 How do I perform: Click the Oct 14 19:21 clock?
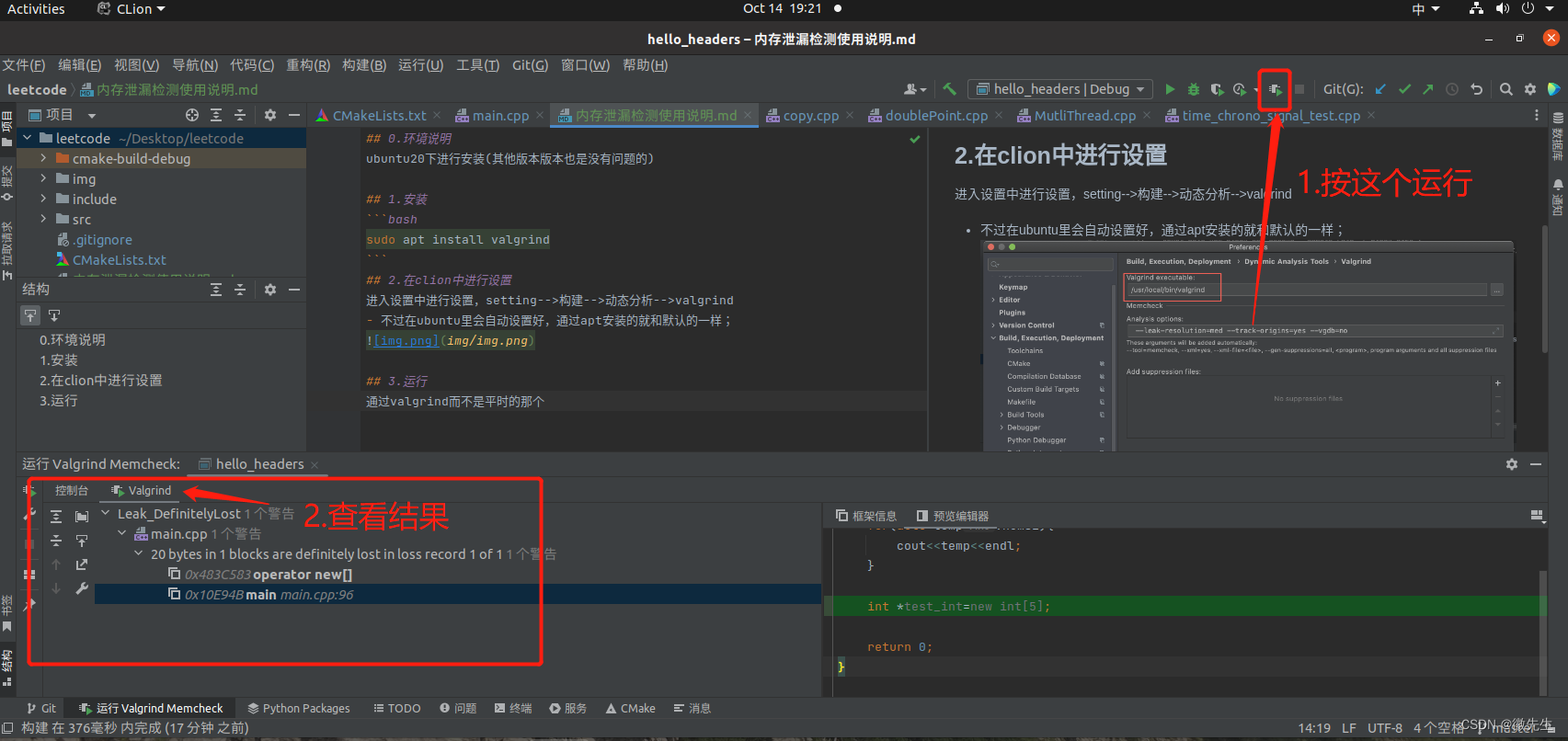[783, 9]
